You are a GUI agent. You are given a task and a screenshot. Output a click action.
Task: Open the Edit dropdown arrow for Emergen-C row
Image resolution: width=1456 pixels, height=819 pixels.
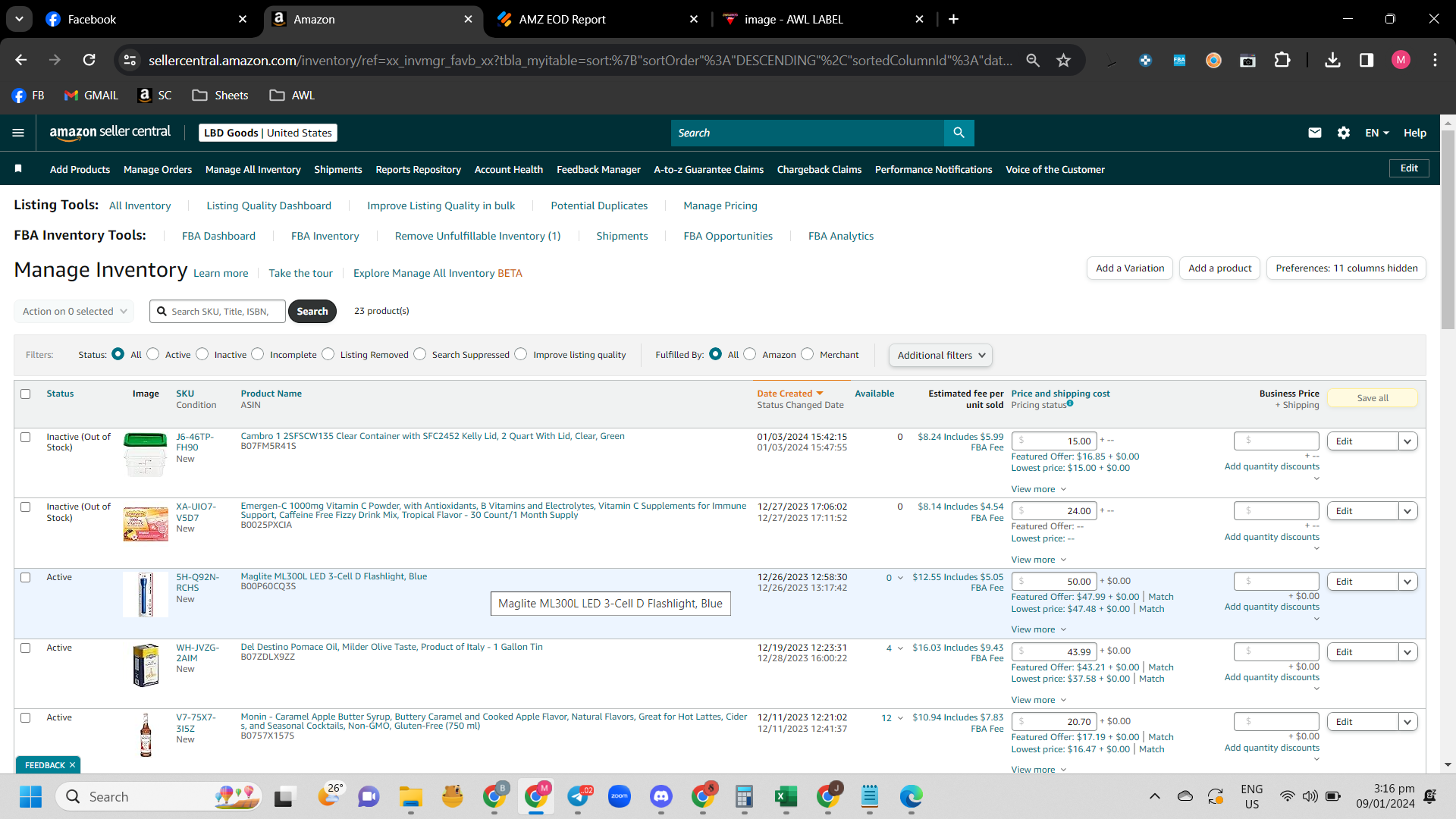point(1408,511)
